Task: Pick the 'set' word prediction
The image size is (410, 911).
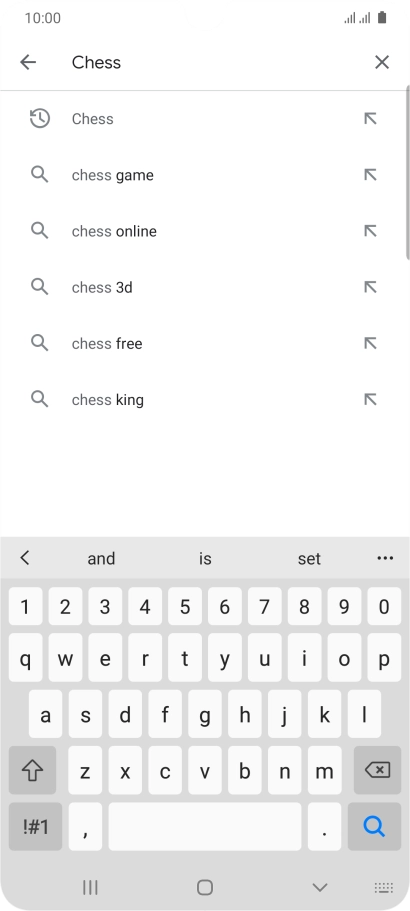Action: [x=309, y=558]
